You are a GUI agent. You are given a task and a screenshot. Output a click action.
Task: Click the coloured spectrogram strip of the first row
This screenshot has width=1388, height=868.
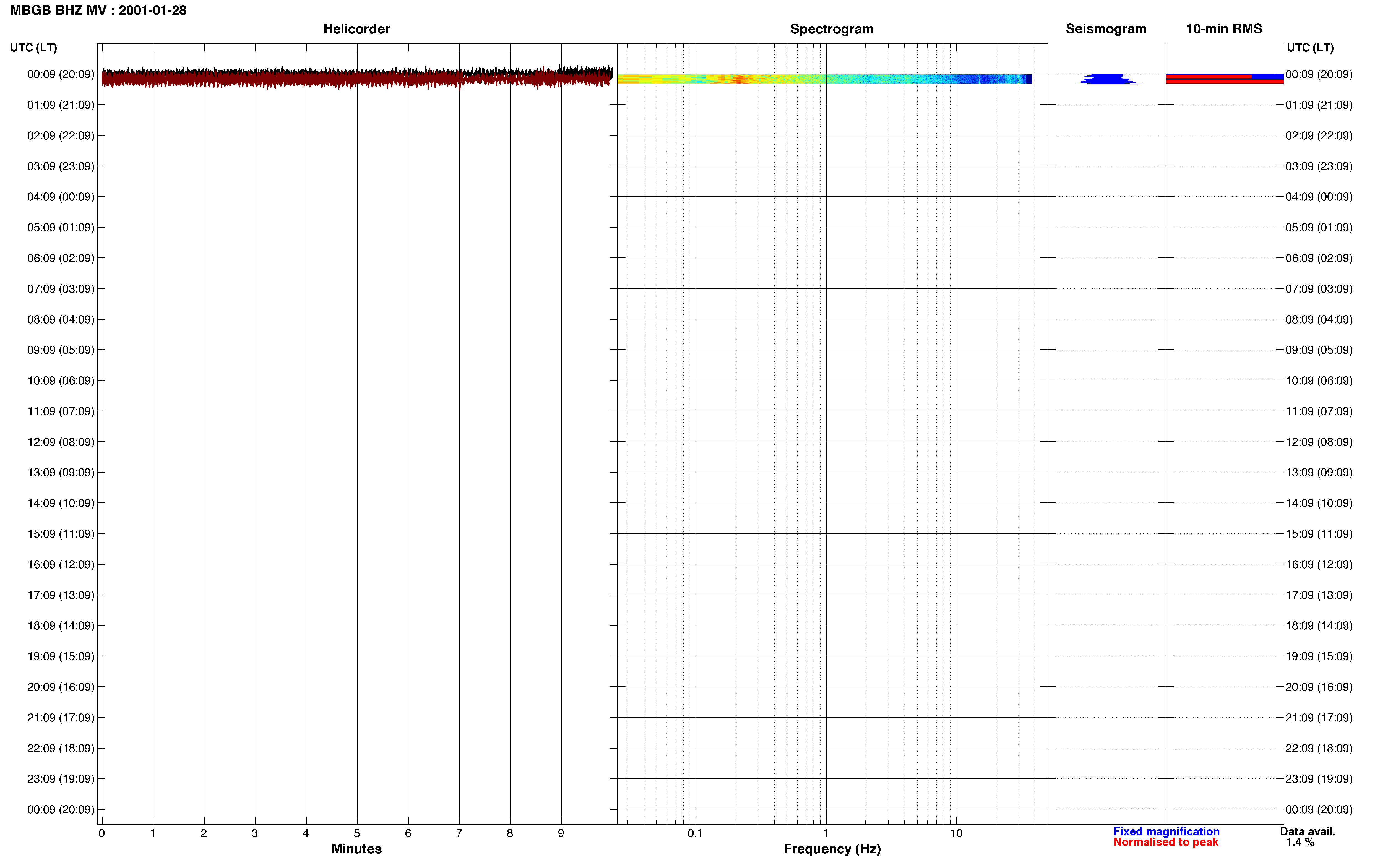pos(824,79)
